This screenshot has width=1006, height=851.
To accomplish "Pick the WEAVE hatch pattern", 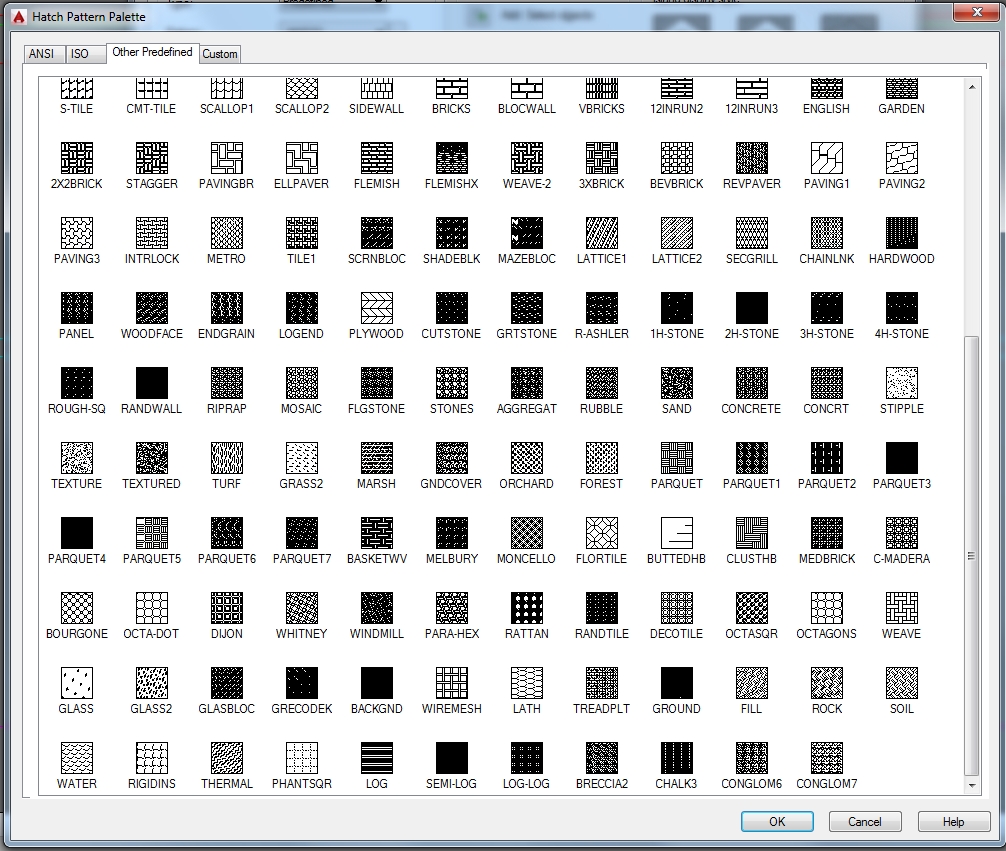I will 901,608.
